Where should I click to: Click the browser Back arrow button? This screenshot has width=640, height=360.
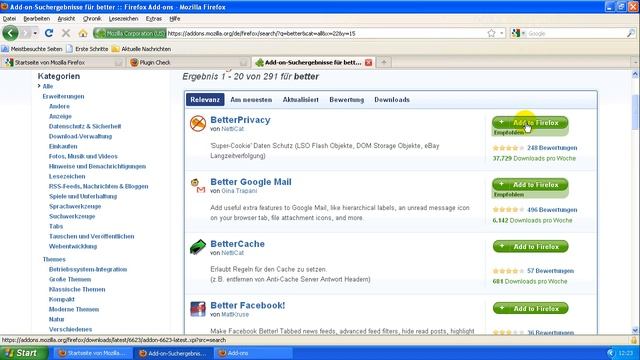tap(10, 33)
